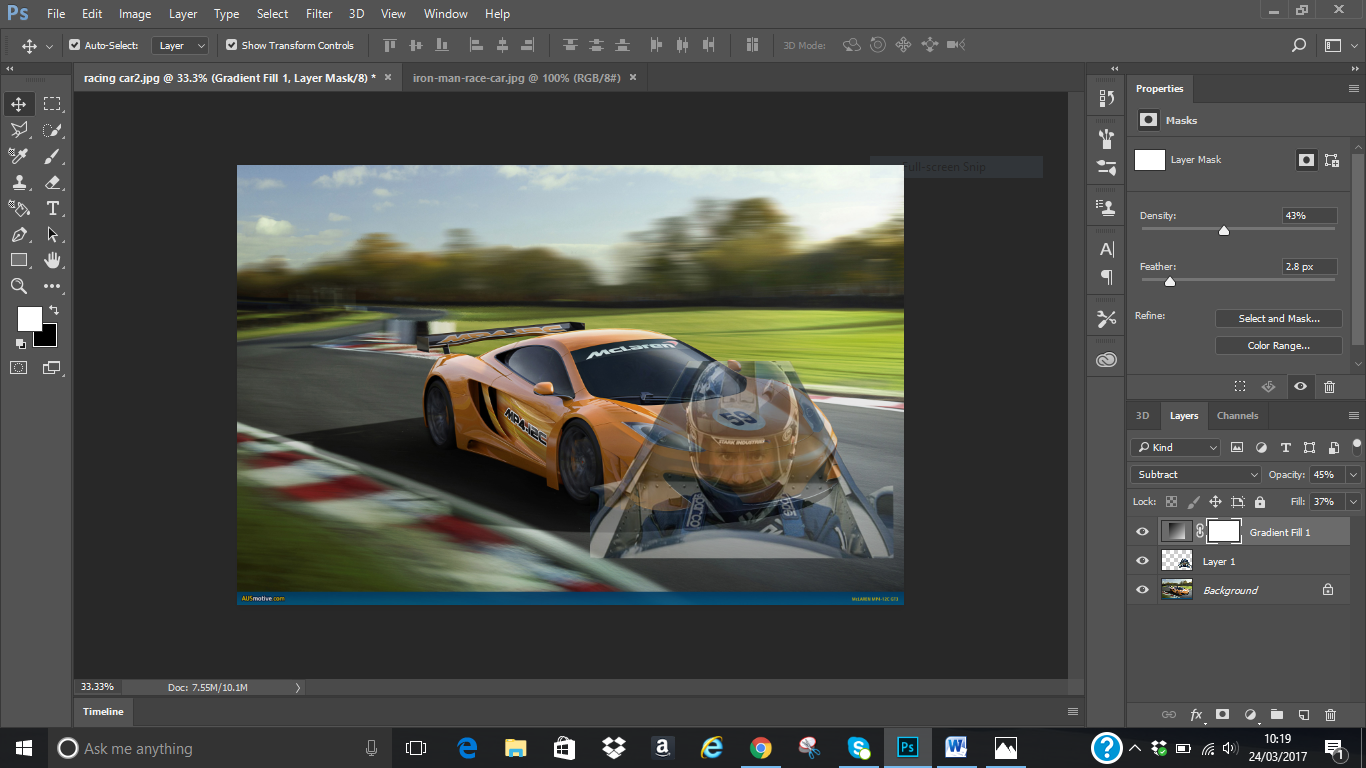The height and width of the screenshot is (768, 1366).
Task: Select the Hand tool
Action: click(52, 260)
